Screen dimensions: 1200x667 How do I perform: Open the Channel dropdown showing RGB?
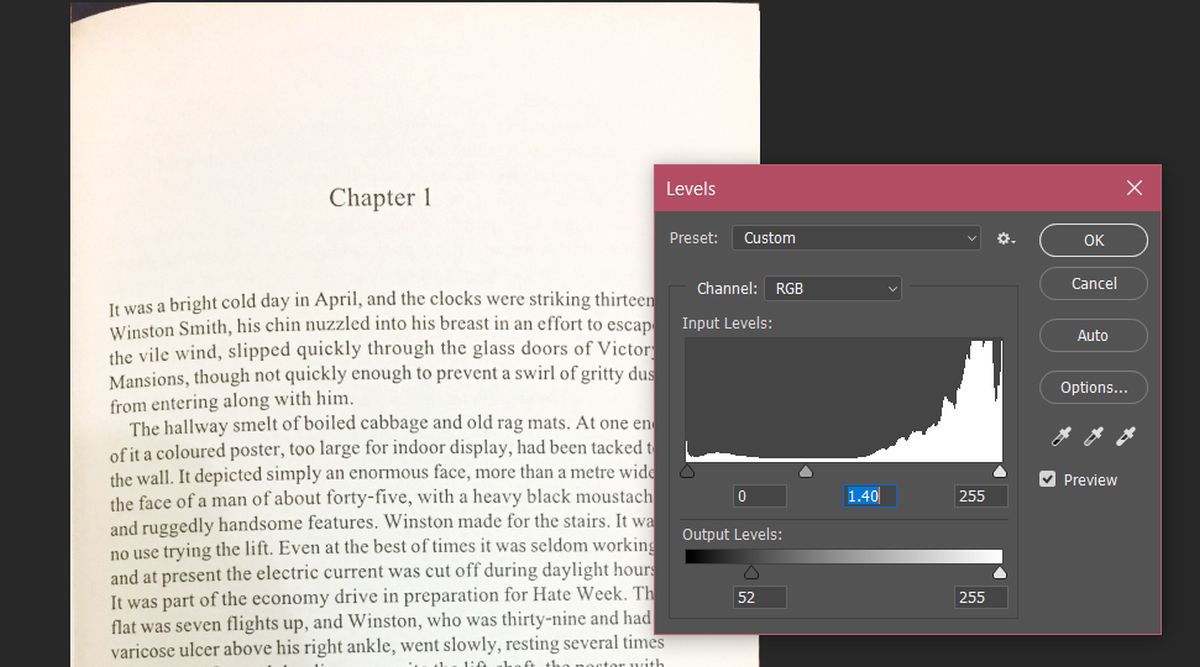pos(833,288)
